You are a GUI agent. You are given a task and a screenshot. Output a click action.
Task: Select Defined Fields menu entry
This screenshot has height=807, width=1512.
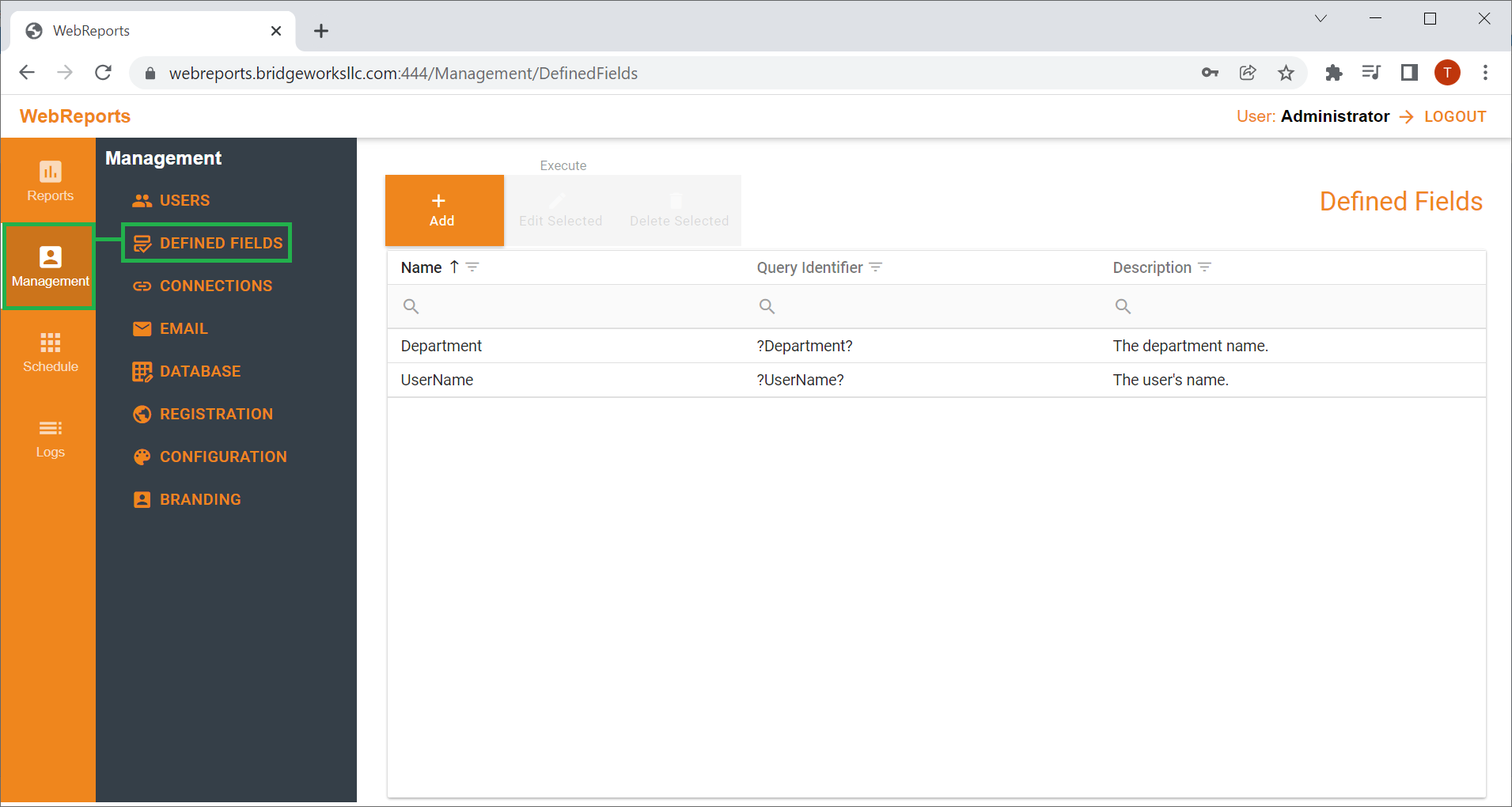207,243
